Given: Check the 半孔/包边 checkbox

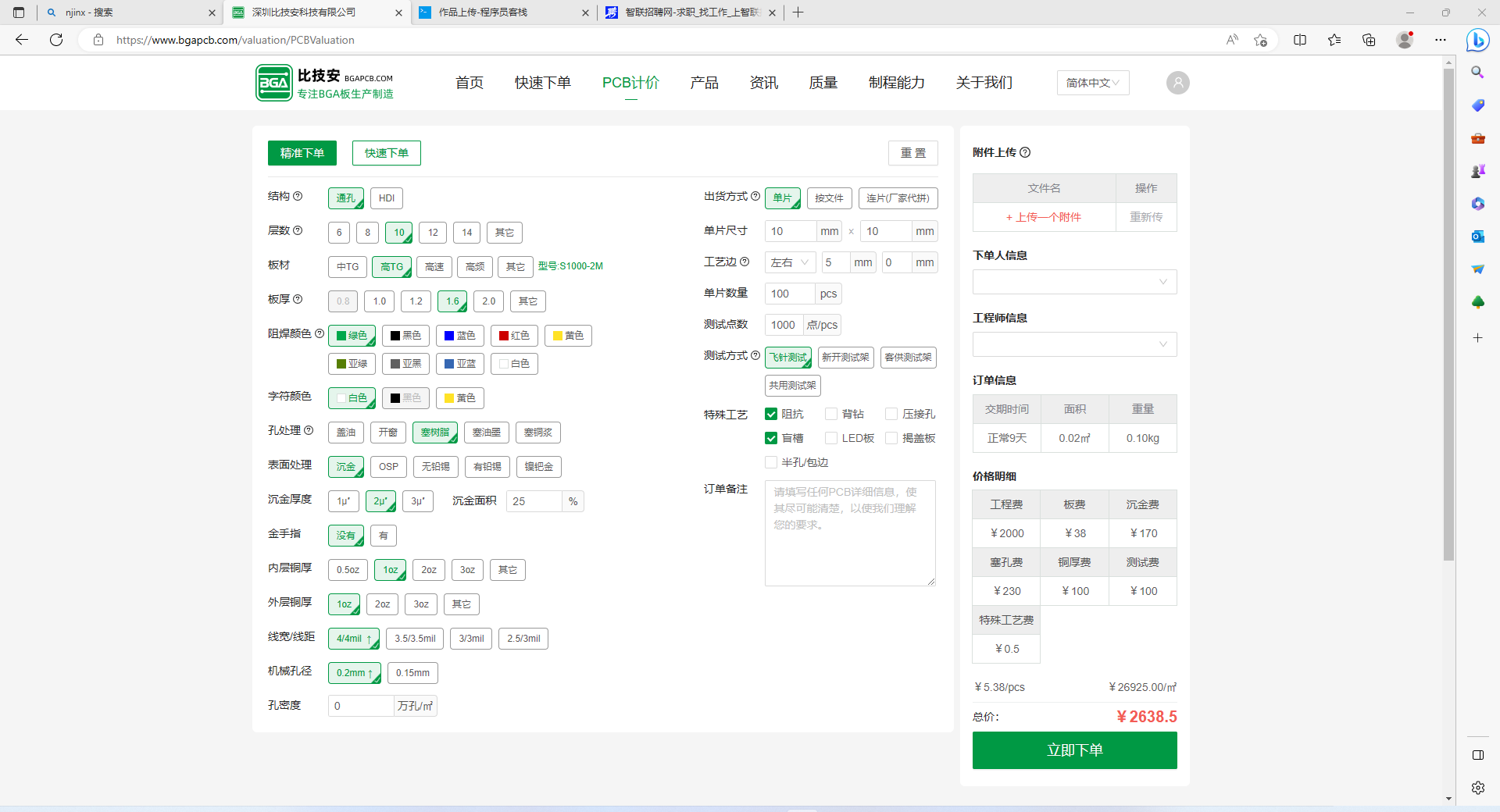Looking at the screenshot, I should tap(771, 462).
